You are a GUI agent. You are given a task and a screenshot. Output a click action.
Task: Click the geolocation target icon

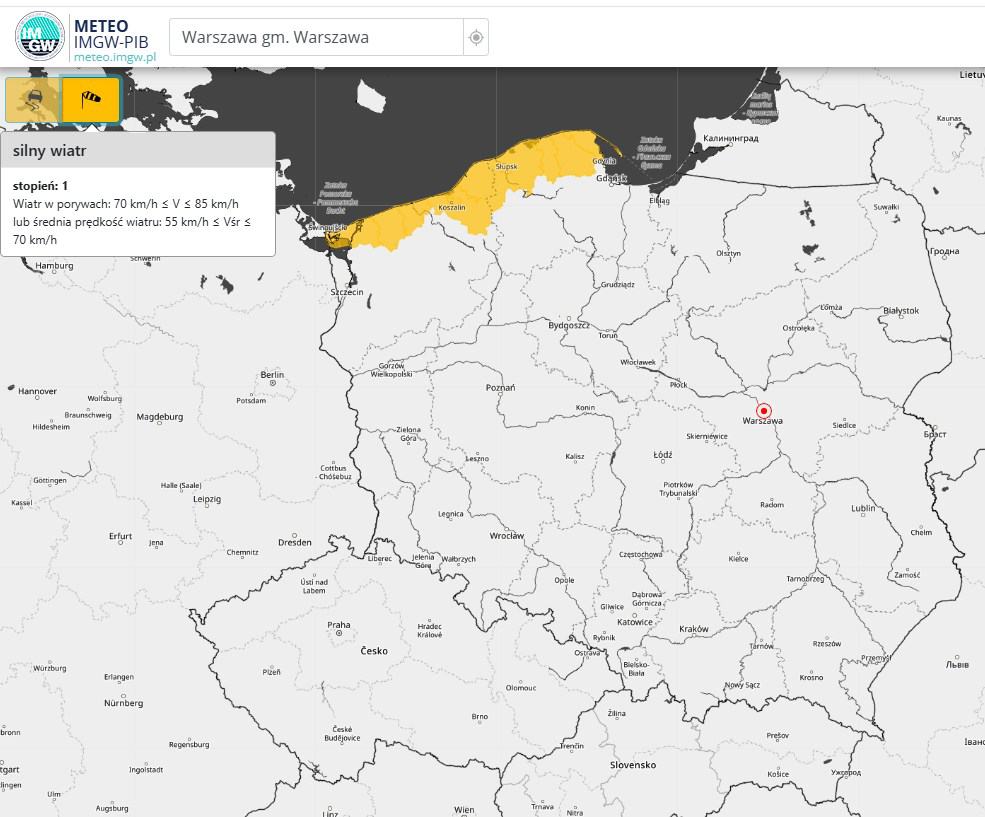[477, 38]
